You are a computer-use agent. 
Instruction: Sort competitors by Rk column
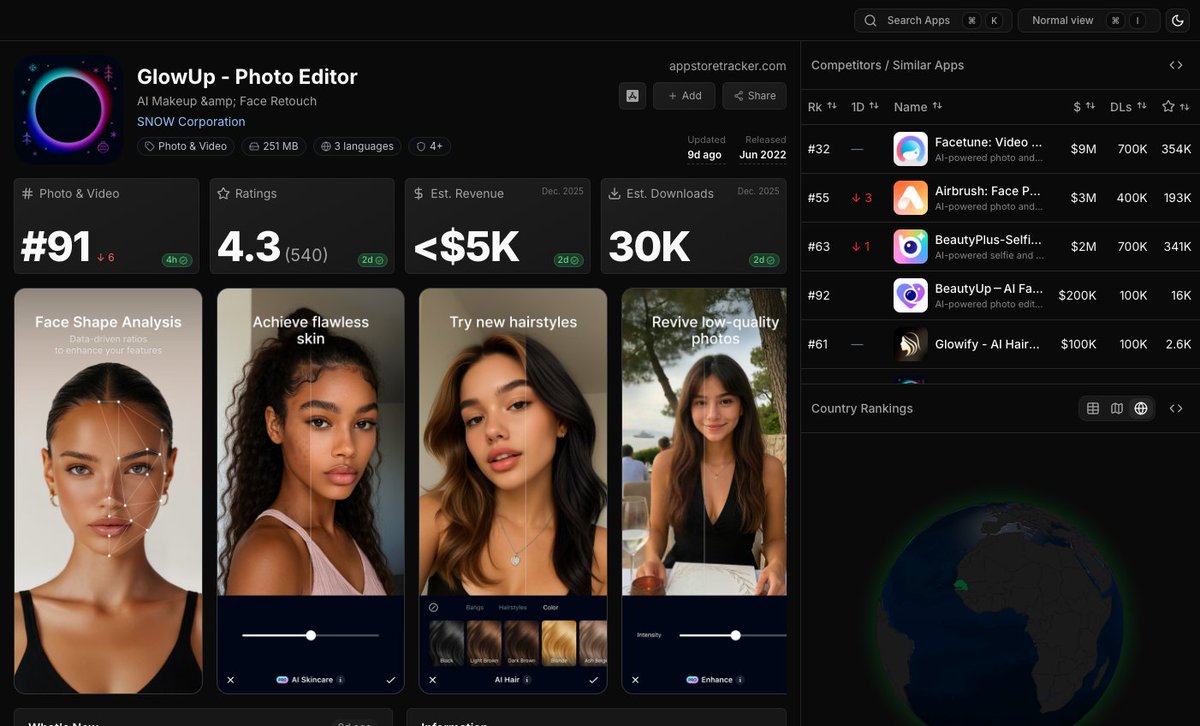point(822,106)
